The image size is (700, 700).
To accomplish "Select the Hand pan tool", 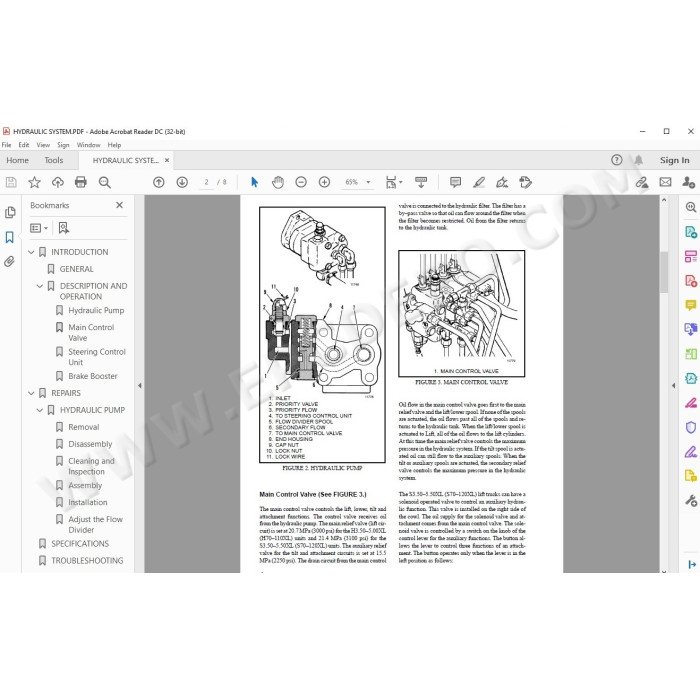I will pyautogui.click(x=278, y=182).
